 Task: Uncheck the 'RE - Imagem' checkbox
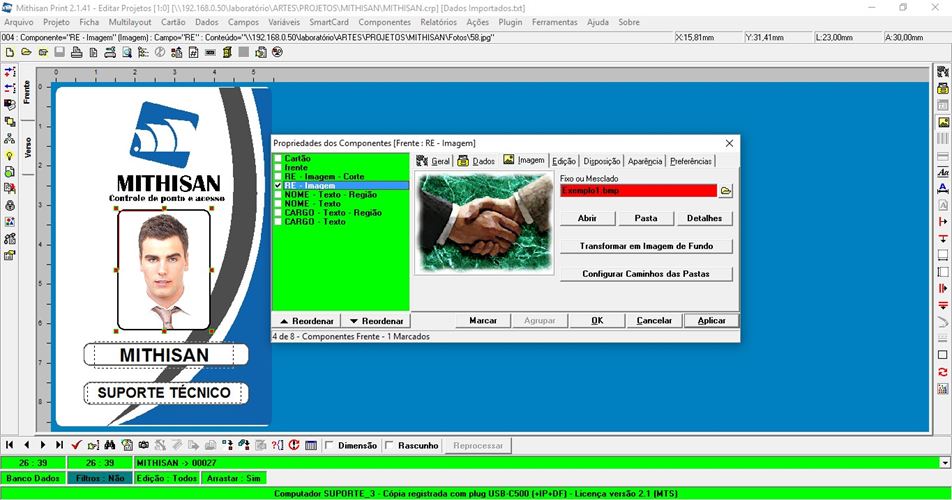pyautogui.click(x=278, y=186)
